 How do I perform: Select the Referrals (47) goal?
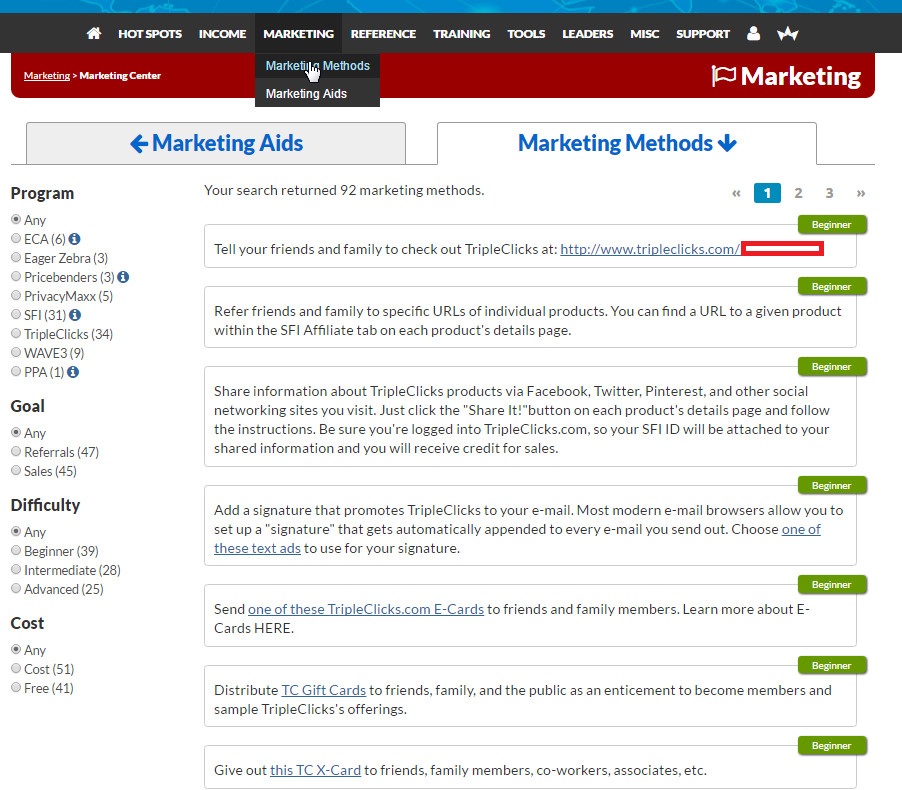(x=16, y=451)
